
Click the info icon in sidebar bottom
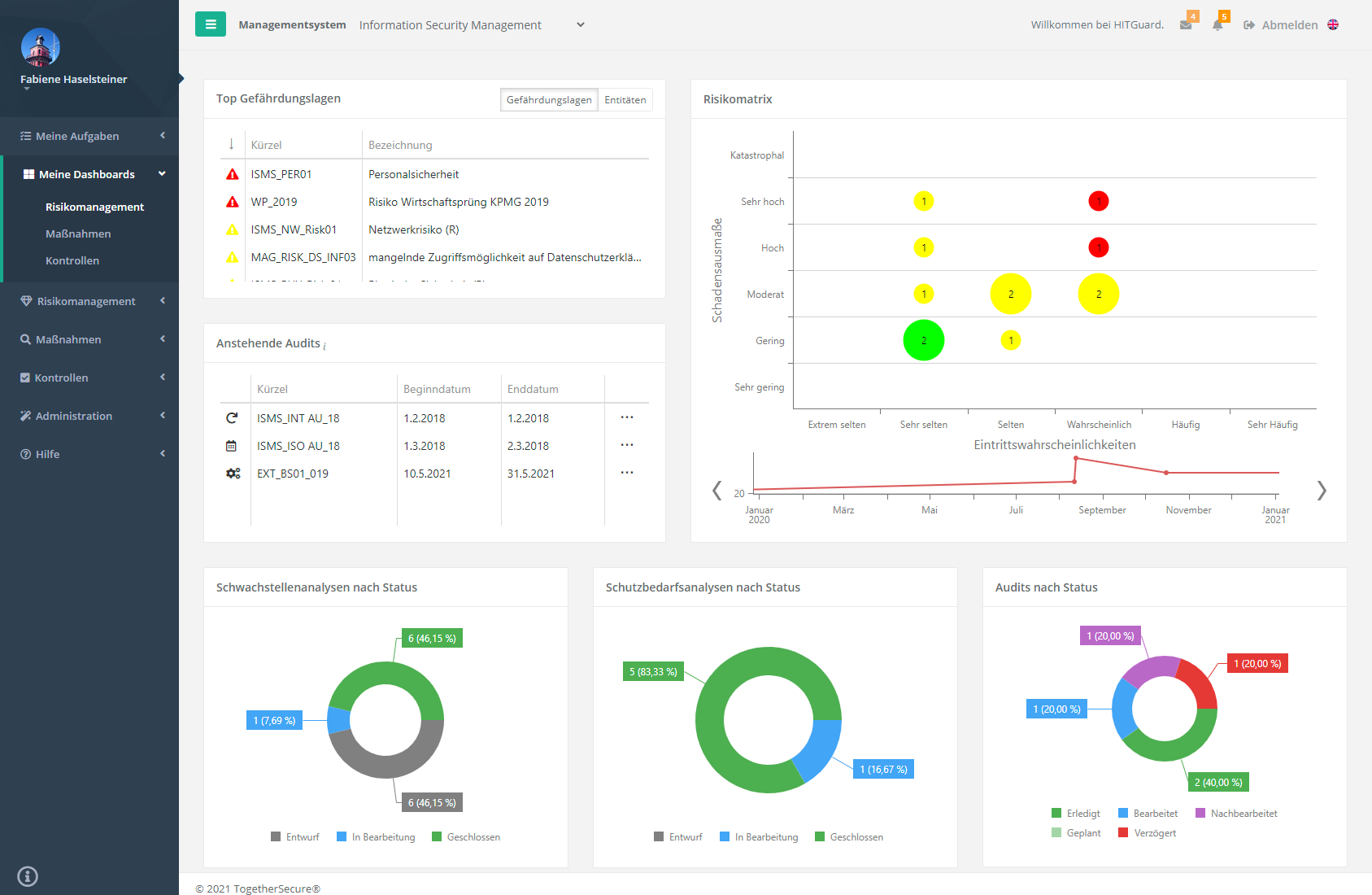[x=28, y=876]
